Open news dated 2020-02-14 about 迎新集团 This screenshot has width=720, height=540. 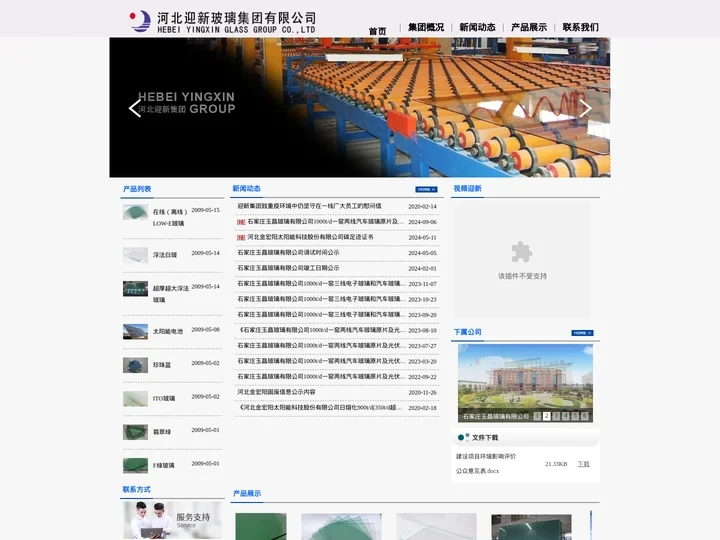click(309, 206)
